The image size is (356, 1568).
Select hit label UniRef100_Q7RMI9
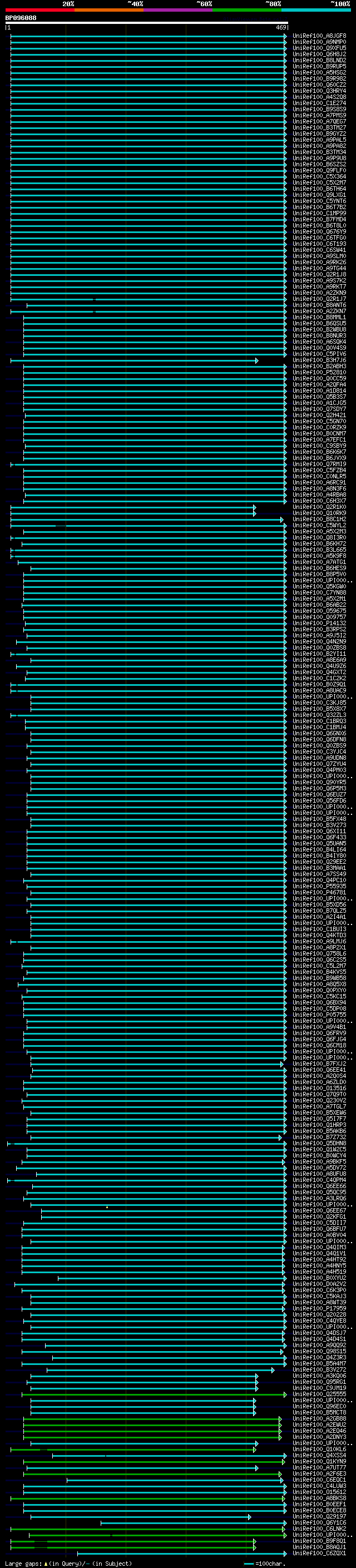(x=319, y=464)
